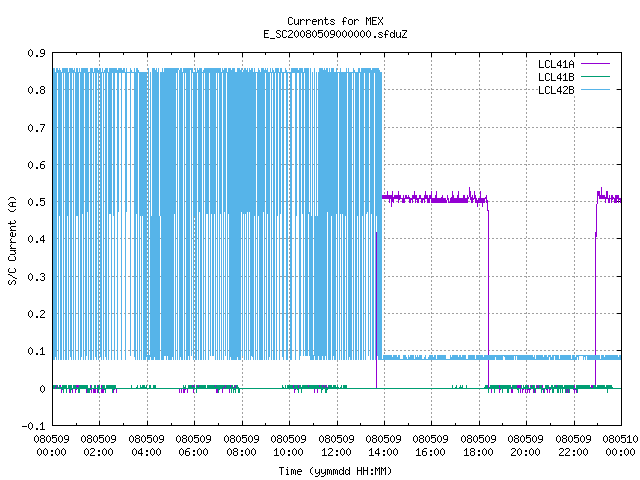Click the y-axis label 'S/C Current (A)'
Viewport: 640px width, 480px height.
point(12,240)
